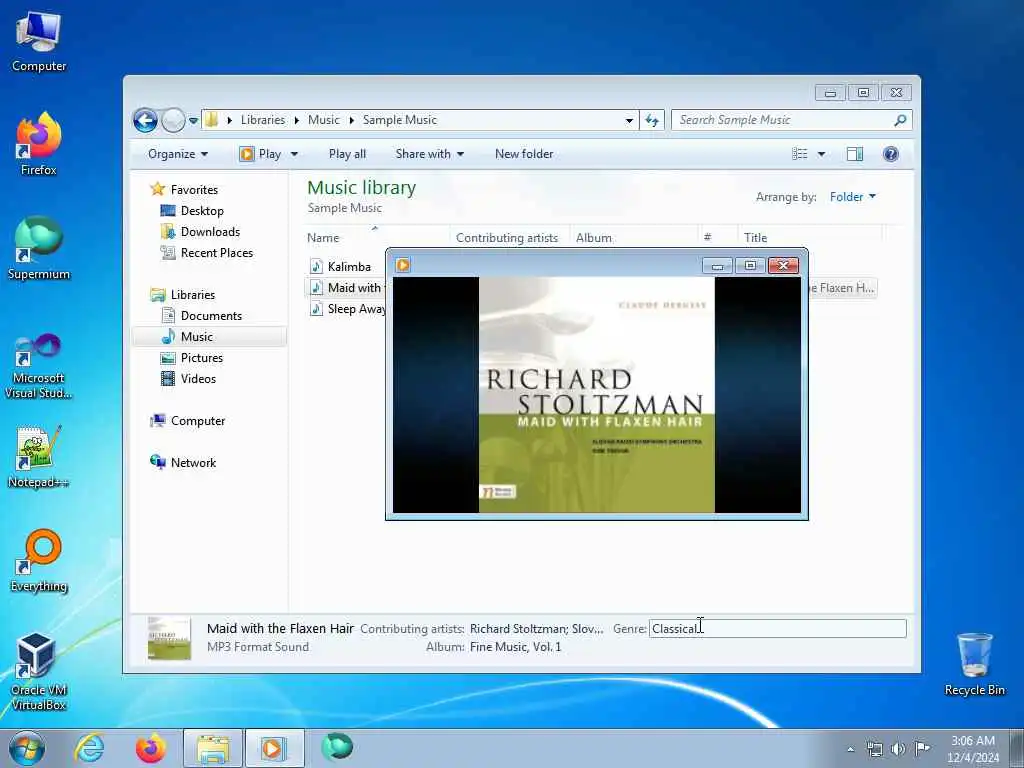1024x768 pixels.
Task: Click the Windows Start button
Action: [x=27, y=748]
